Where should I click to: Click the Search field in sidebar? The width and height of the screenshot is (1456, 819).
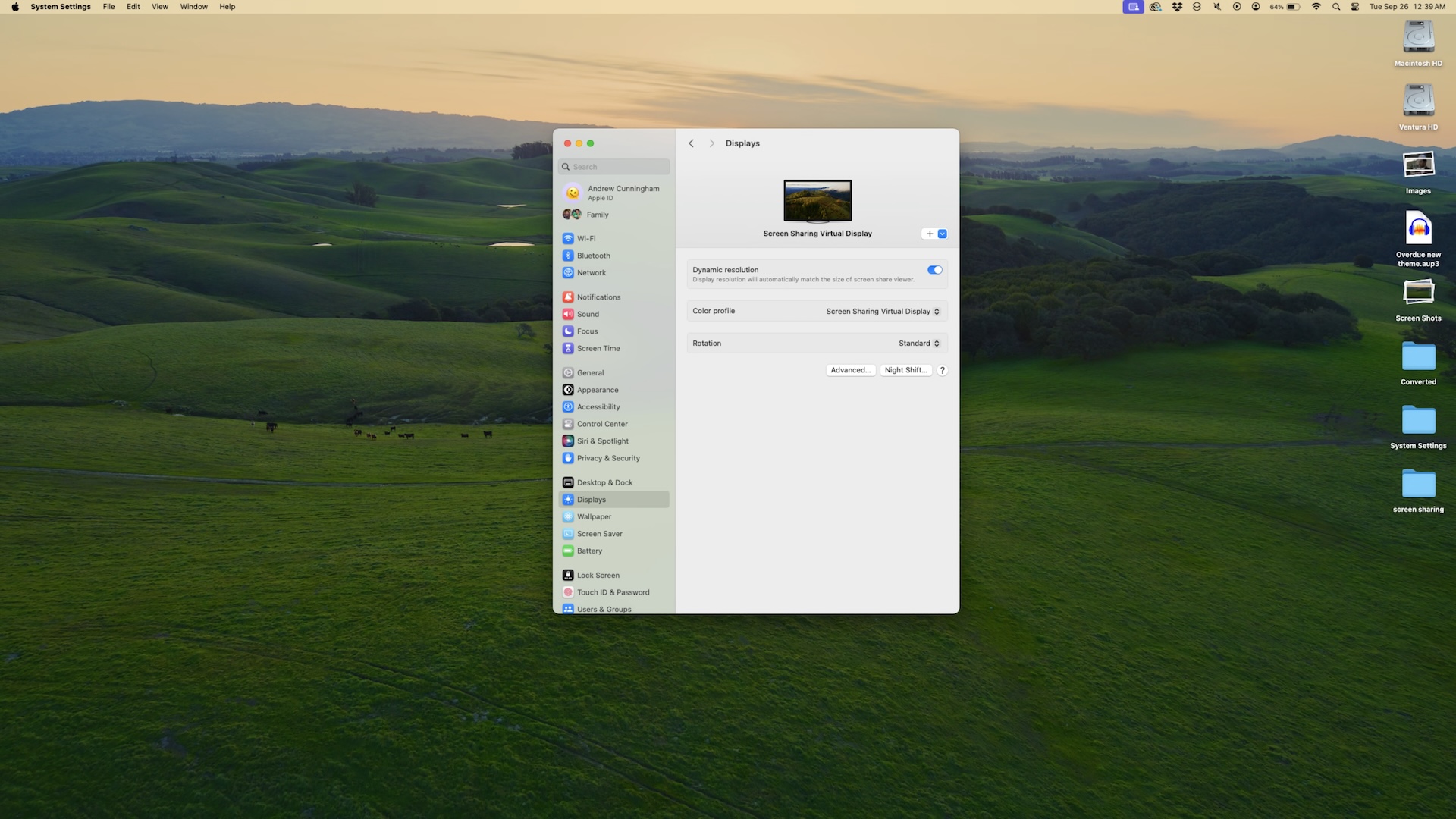click(615, 167)
